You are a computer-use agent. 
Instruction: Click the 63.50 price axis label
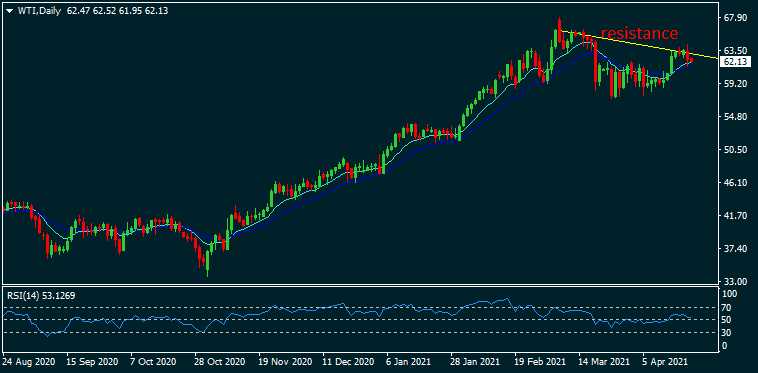735,51
